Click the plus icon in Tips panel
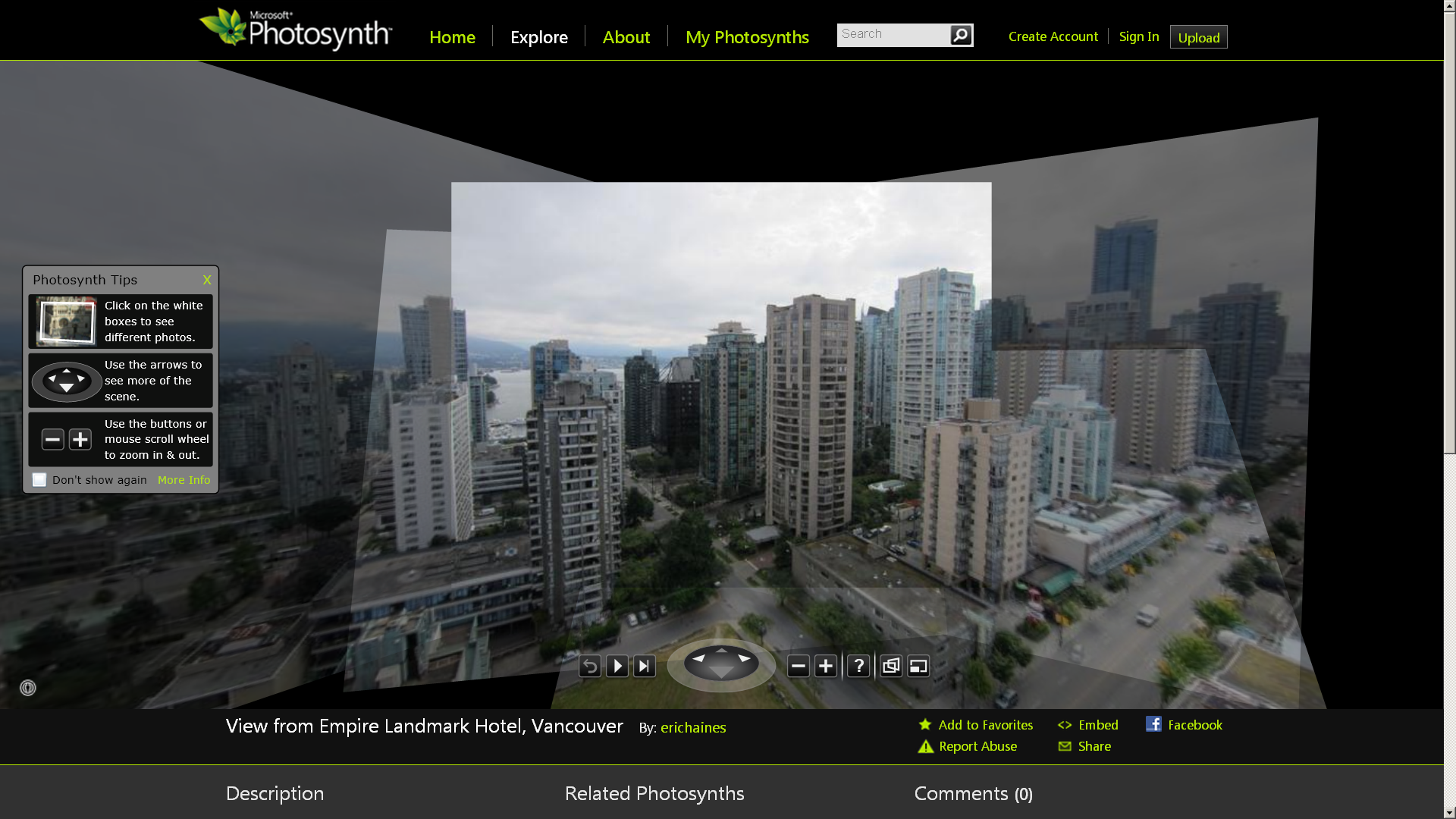 click(x=80, y=439)
